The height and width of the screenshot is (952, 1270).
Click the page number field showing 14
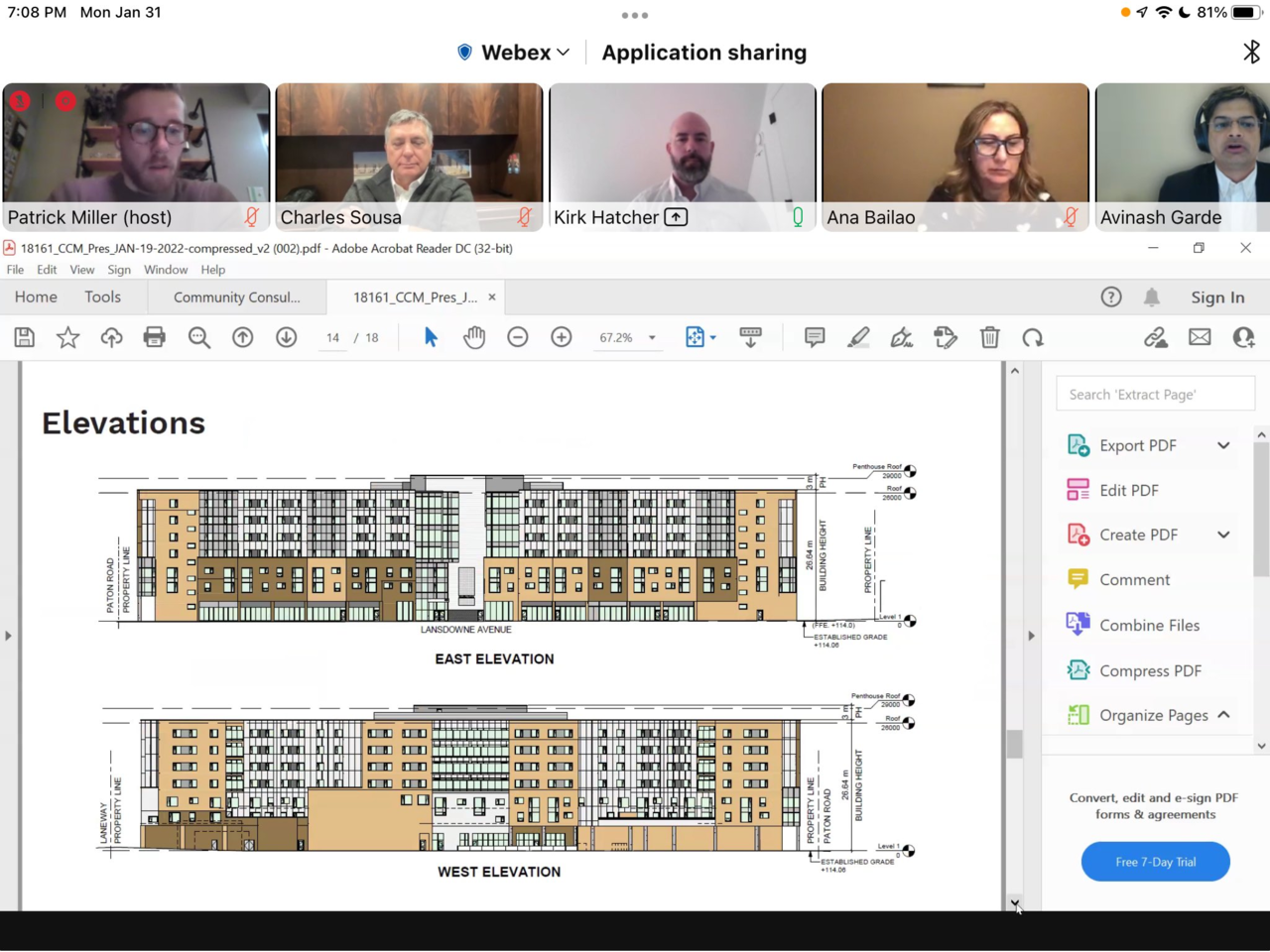(x=333, y=338)
